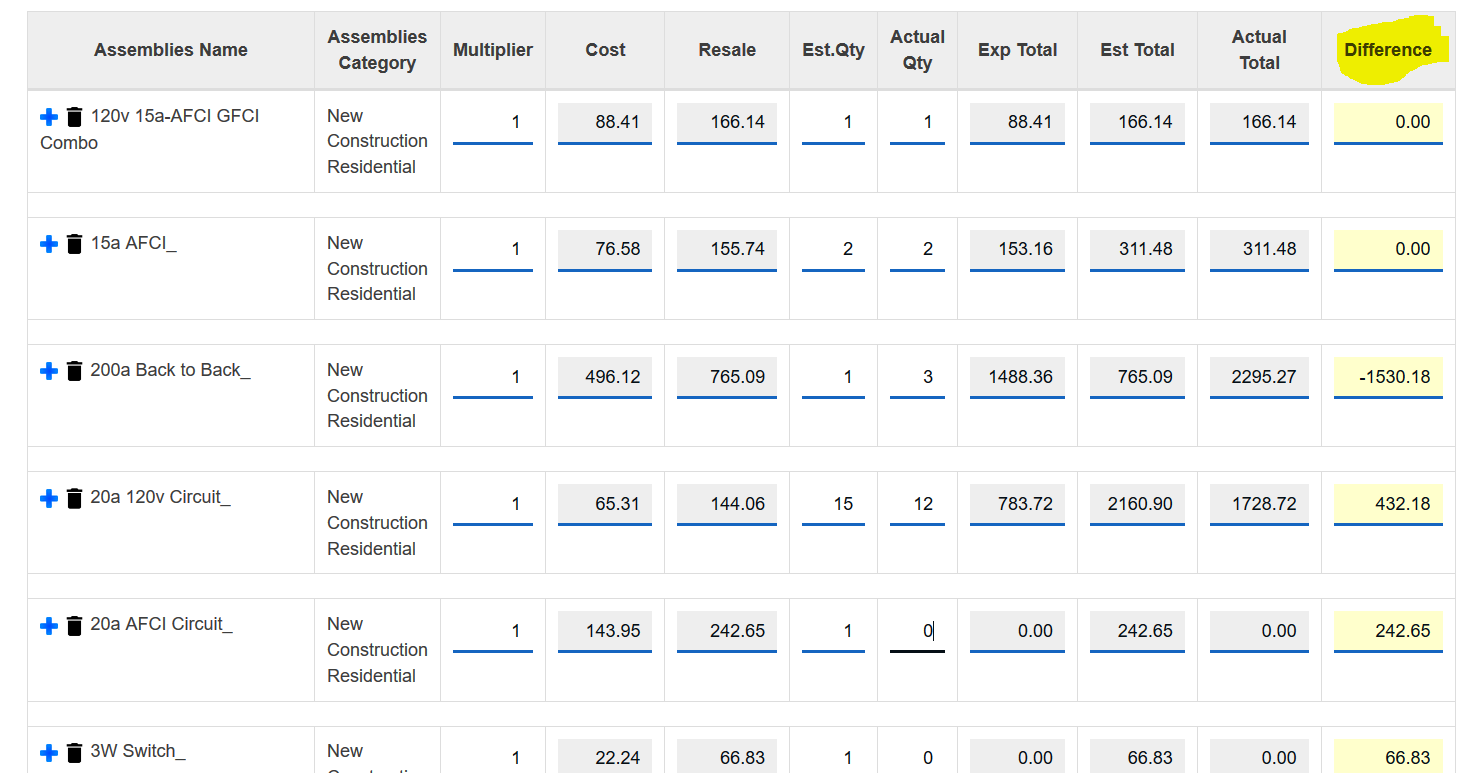Viewport: 1480px width, 773px height.
Task: Click Resale field showing 166.14
Action: (727, 123)
